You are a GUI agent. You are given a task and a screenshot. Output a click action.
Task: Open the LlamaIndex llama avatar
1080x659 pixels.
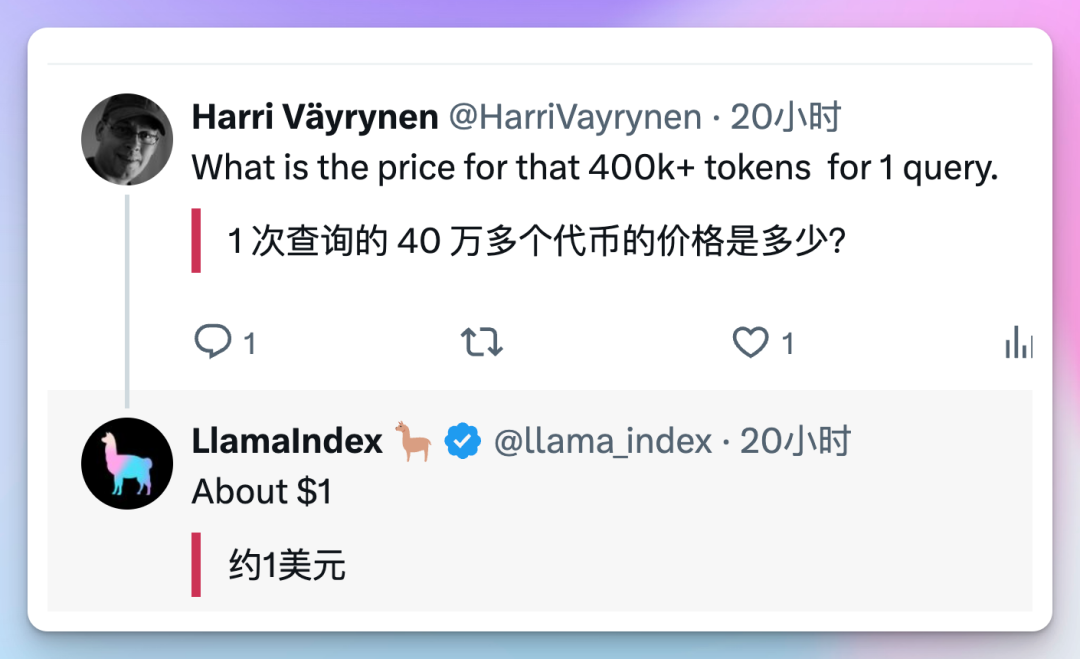127,463
